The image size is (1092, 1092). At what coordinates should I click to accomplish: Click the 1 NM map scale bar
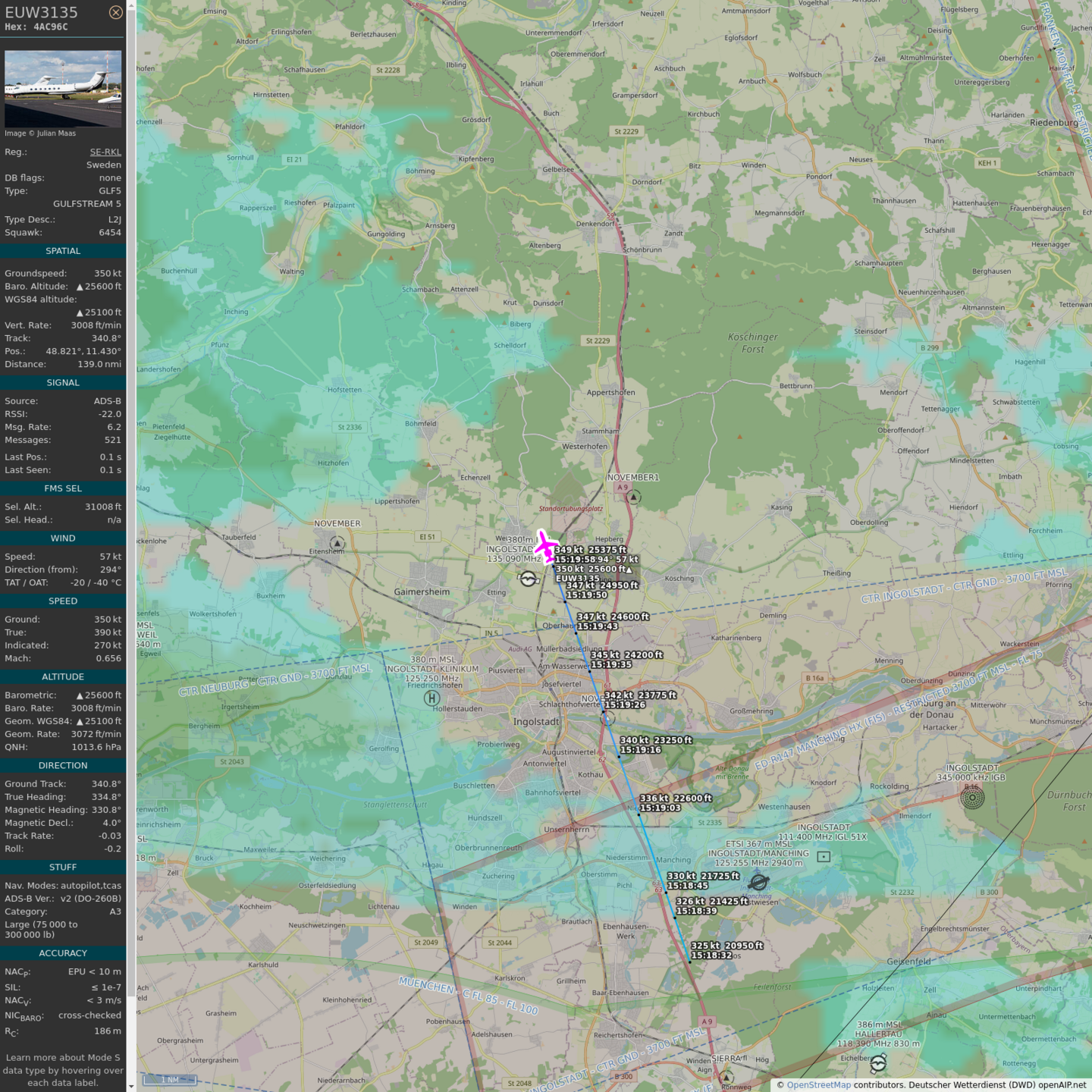point(171,1080)
